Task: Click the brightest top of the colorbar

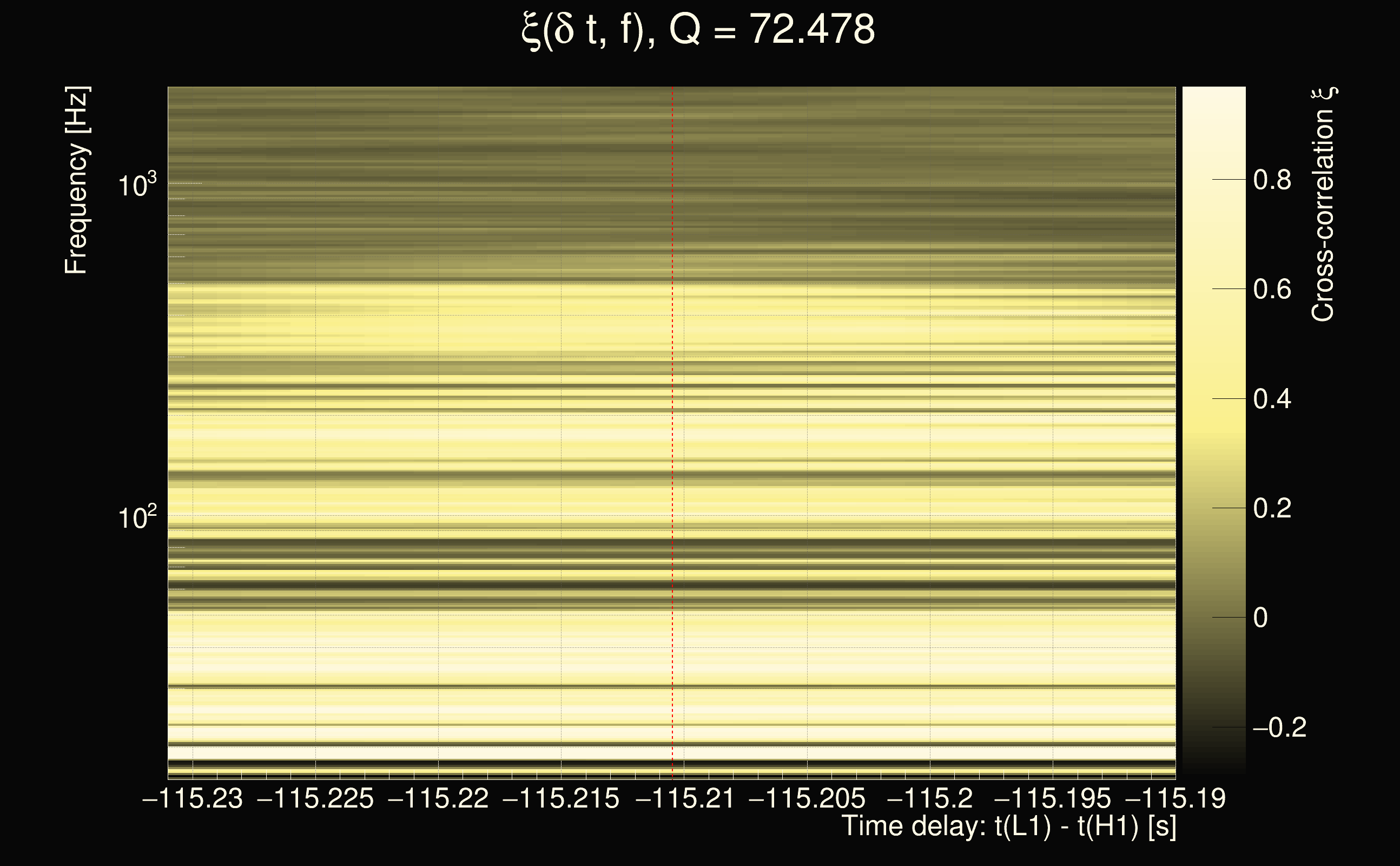Action: [1213, 91]
